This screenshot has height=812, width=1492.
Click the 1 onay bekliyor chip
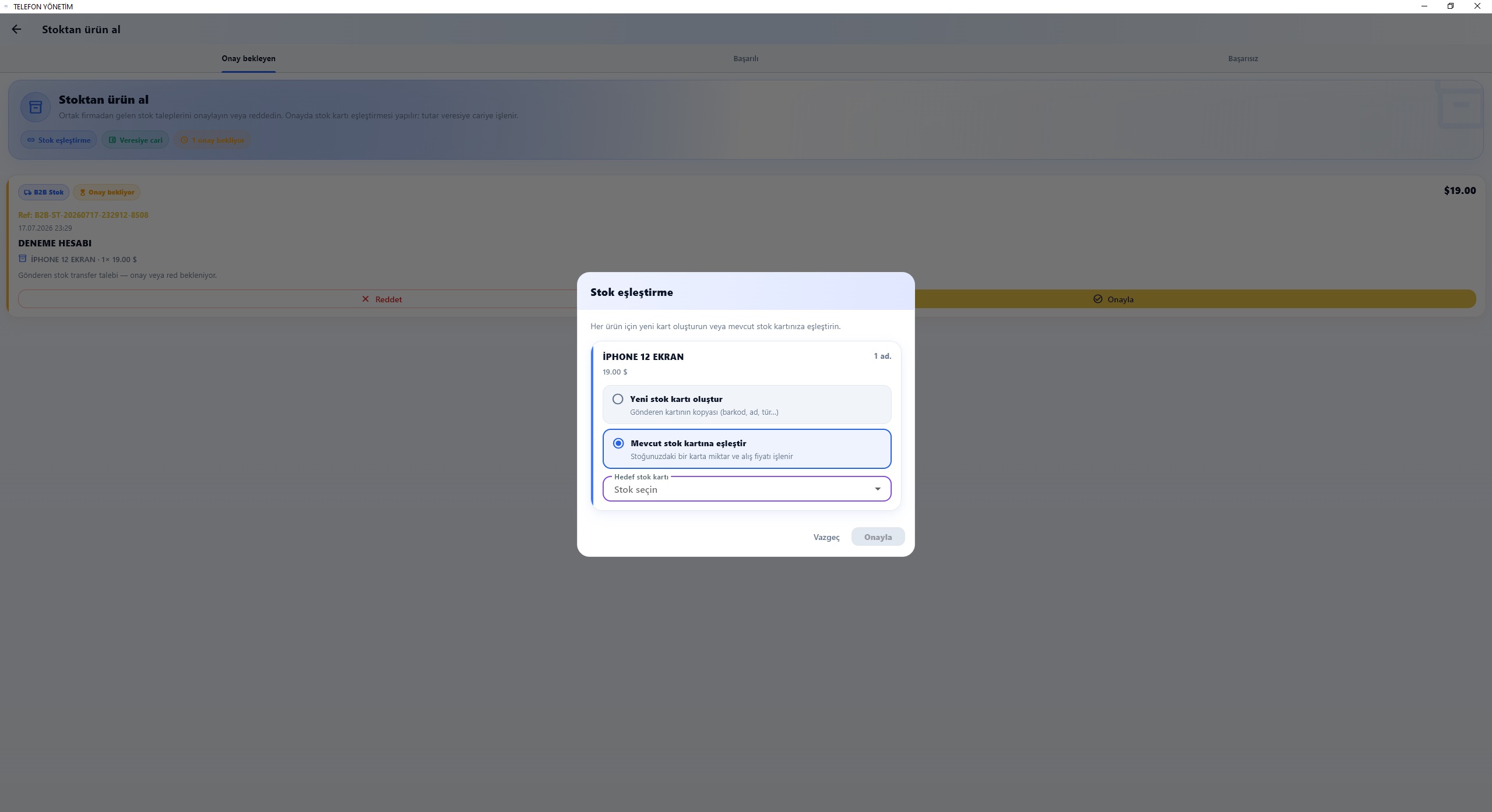point(212,140)
